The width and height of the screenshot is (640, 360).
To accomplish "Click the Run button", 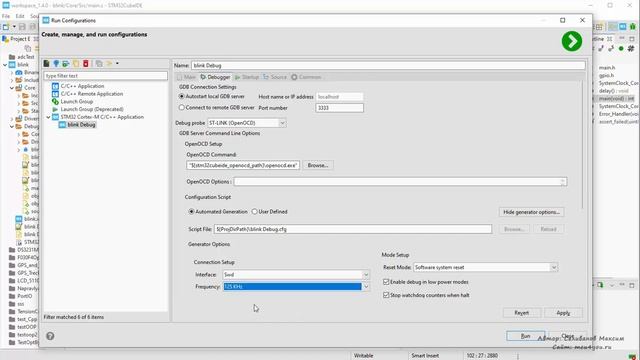I will [x=525, y=336].
